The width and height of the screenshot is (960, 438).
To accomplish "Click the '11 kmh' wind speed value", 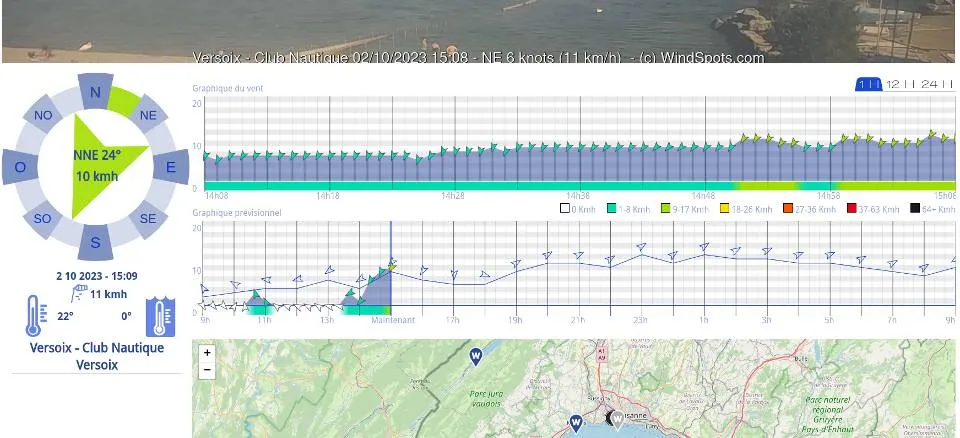I will point(108,294).
